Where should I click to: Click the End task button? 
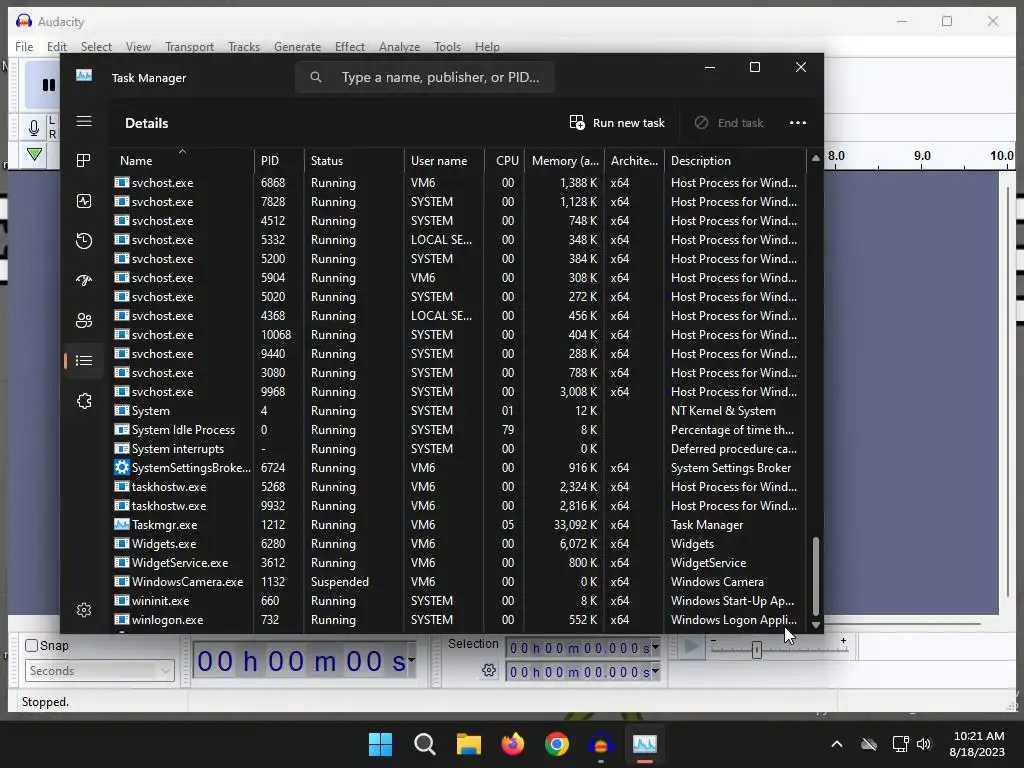(x=729, y=123)
